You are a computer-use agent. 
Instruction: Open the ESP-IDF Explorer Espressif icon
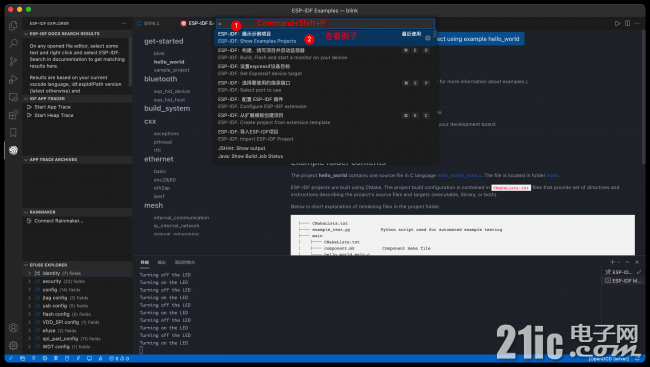(13, 150)
